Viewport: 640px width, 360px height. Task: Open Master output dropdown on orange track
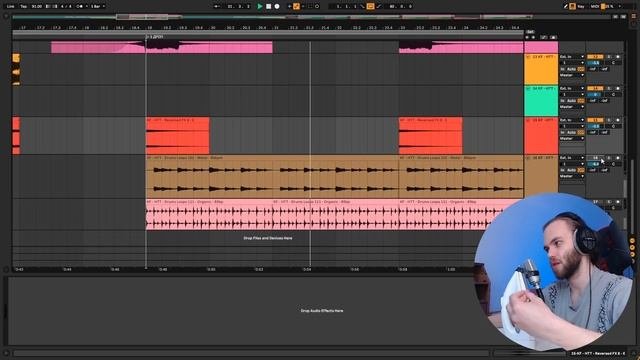[x=572, y=76]
